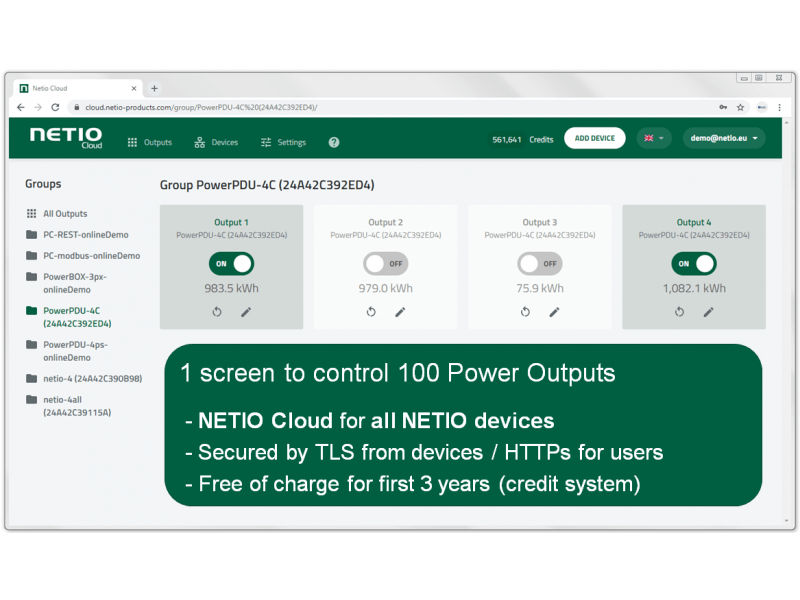Click the All Outputs grid icon

tap(32, 213)
